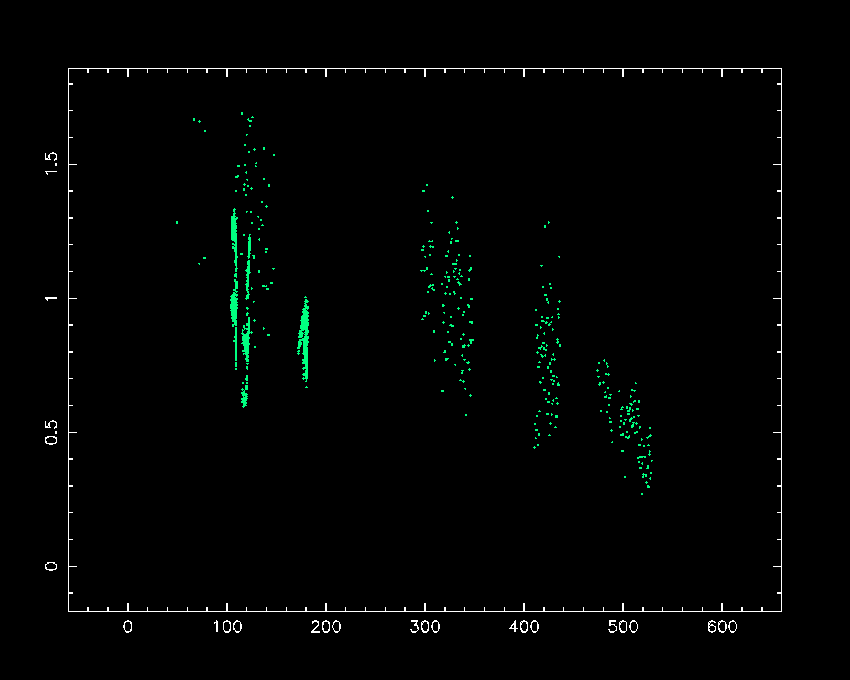This screenshot has width=850, height=680.
Task: Click the vertical axis "0" tick label
Action: 51,566
